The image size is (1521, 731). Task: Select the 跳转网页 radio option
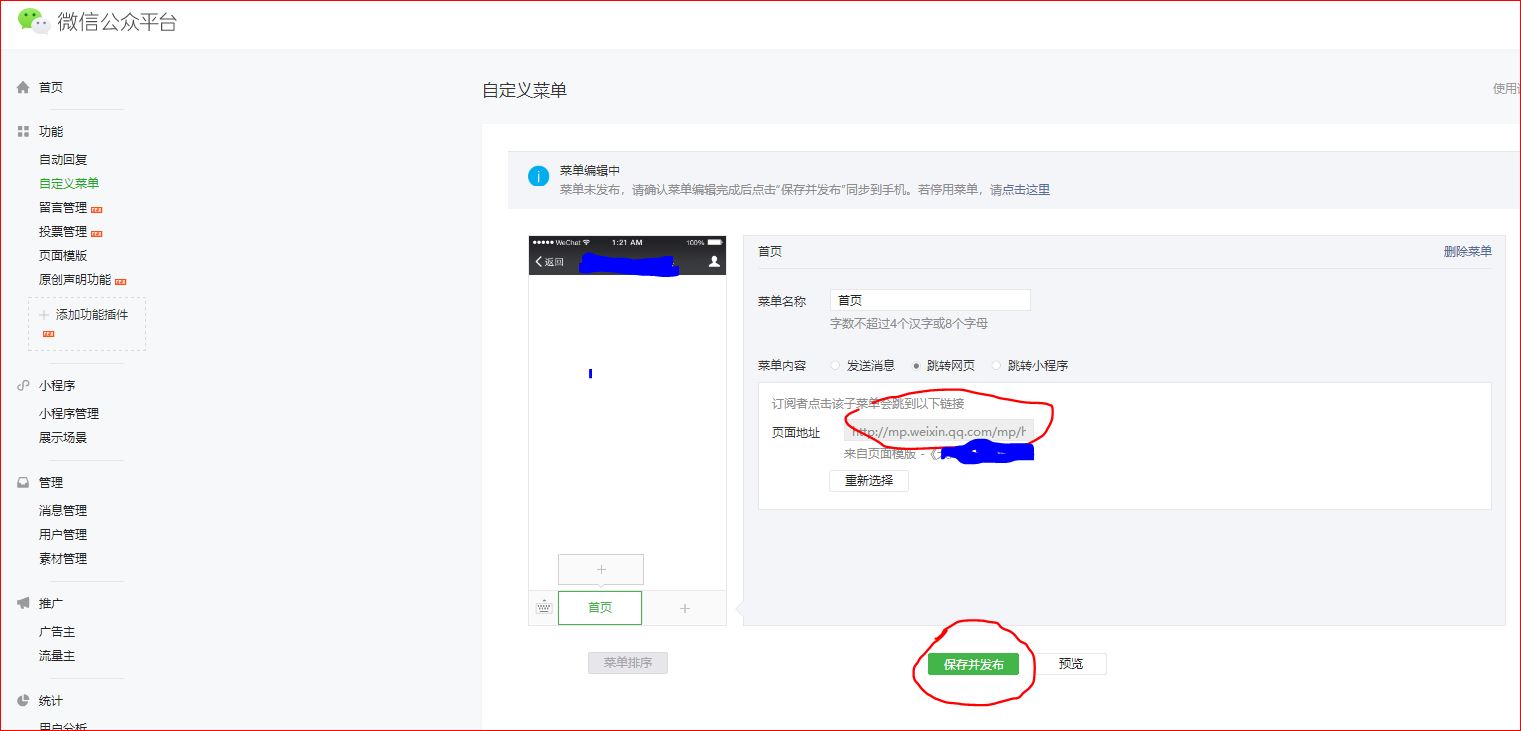pyautogui.click(x=916, y=366)
